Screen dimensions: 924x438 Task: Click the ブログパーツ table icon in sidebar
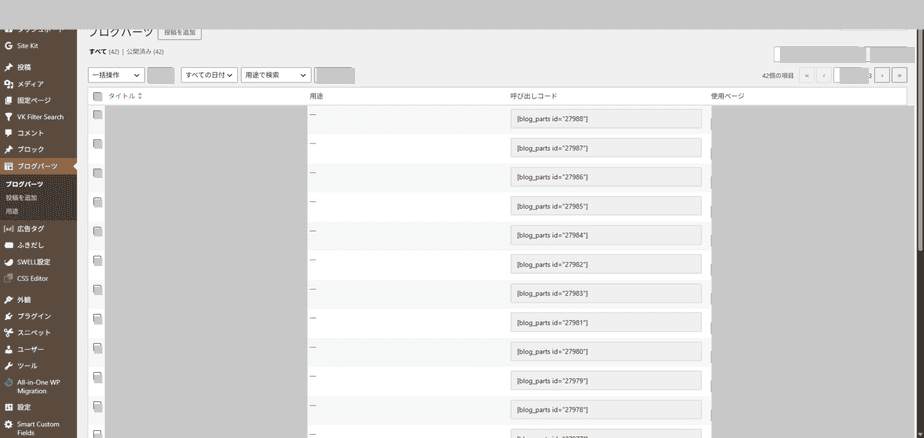pyautogui.click(x=8, y=166)
